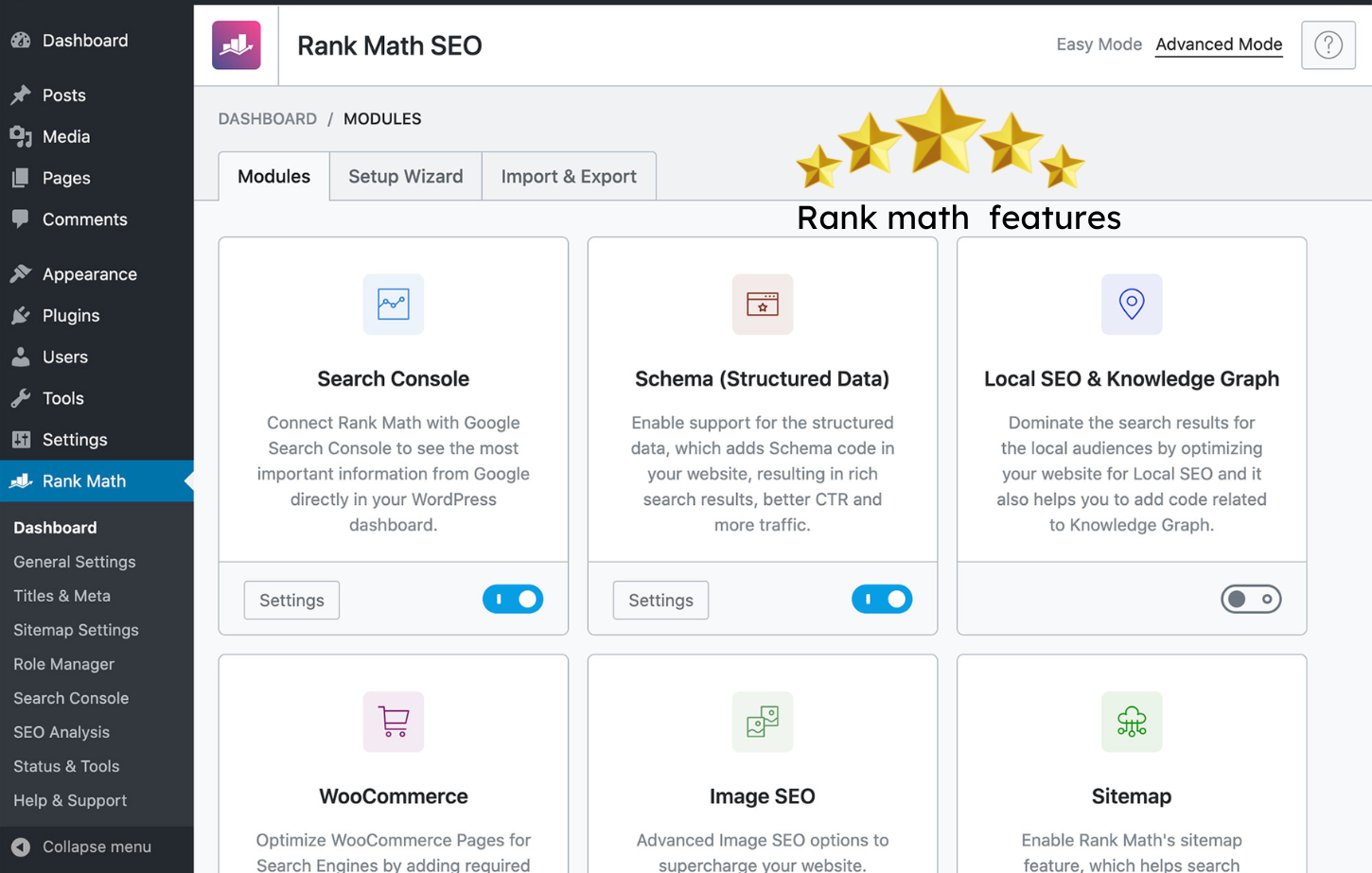Open the Media menu label

(66, 136)
